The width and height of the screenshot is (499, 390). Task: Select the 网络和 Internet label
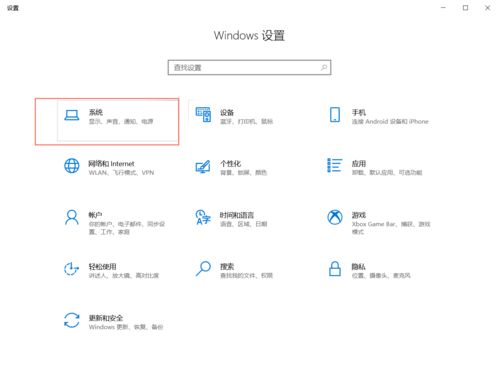111,164
